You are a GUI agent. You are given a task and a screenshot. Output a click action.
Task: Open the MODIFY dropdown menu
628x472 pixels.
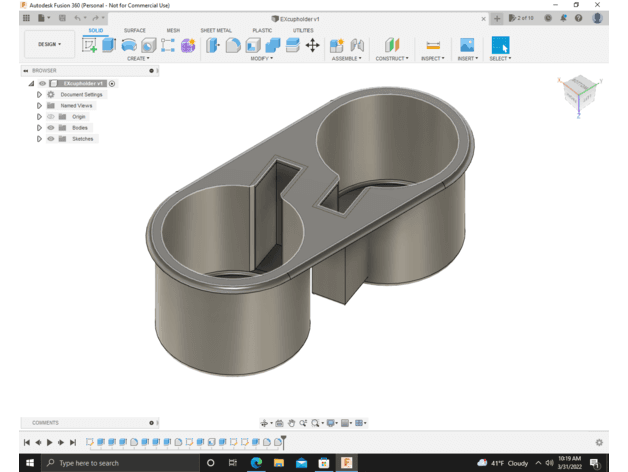tap(262, 58)
